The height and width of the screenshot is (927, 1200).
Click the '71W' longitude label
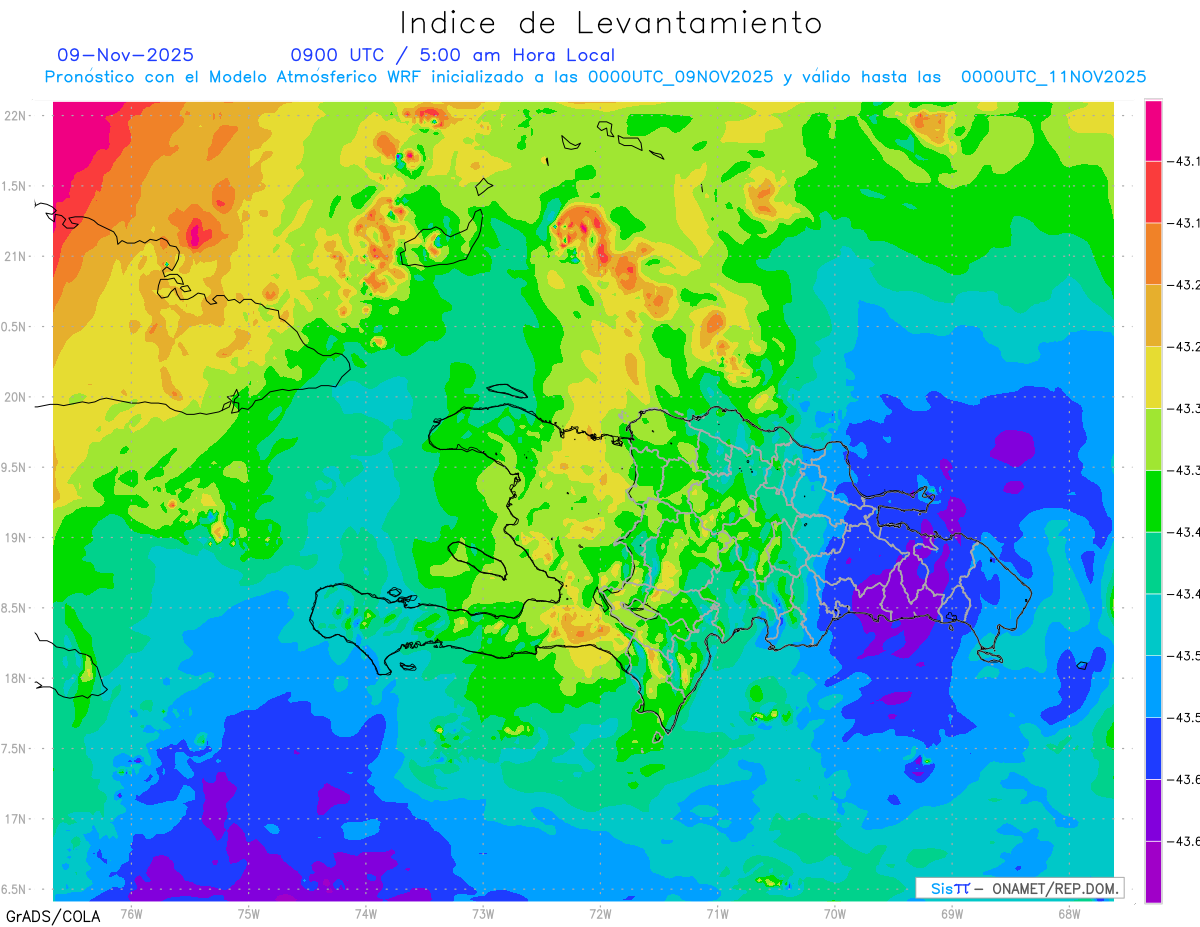pyautogui.click(x=717, y=913)
